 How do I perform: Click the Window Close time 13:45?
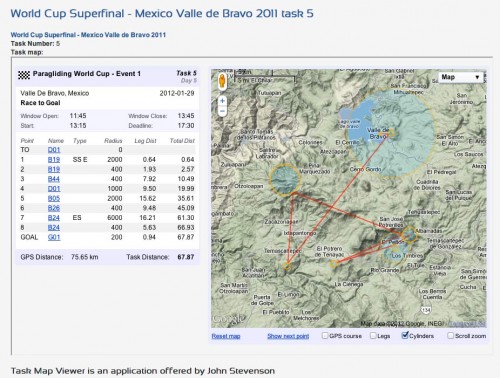pos(186,116)
